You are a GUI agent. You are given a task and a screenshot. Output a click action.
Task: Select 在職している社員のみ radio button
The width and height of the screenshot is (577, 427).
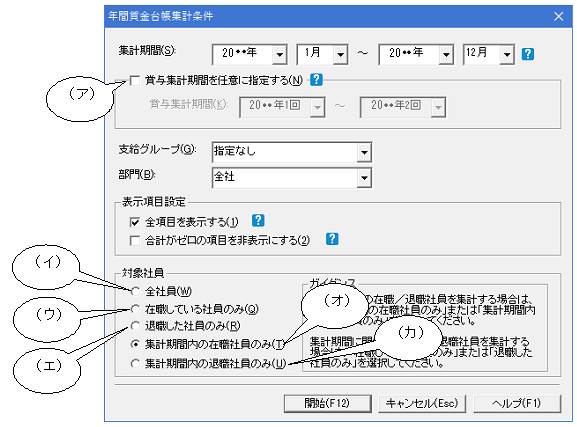(135, 309)
